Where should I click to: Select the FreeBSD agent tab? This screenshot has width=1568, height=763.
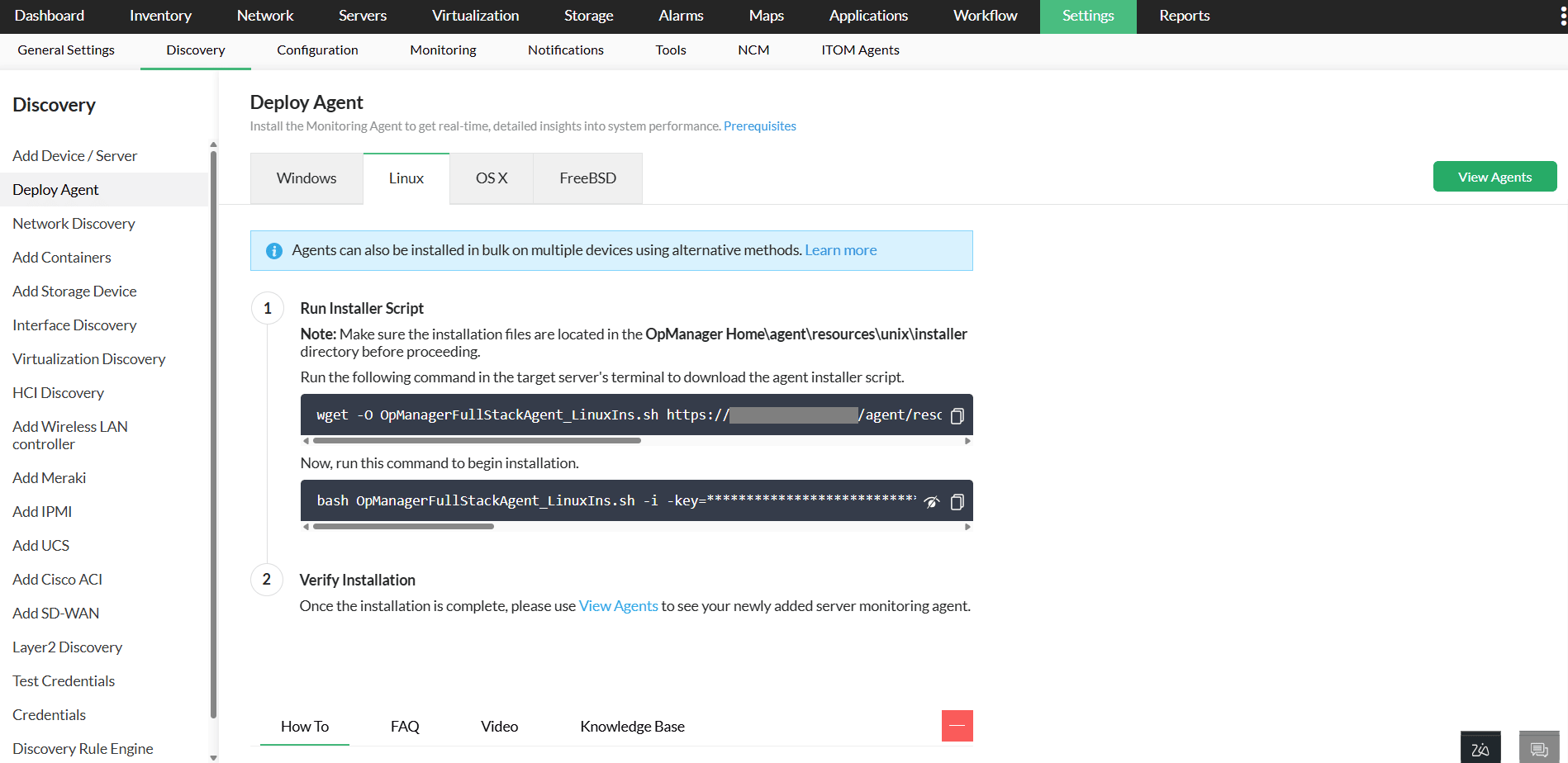(588, 178)
